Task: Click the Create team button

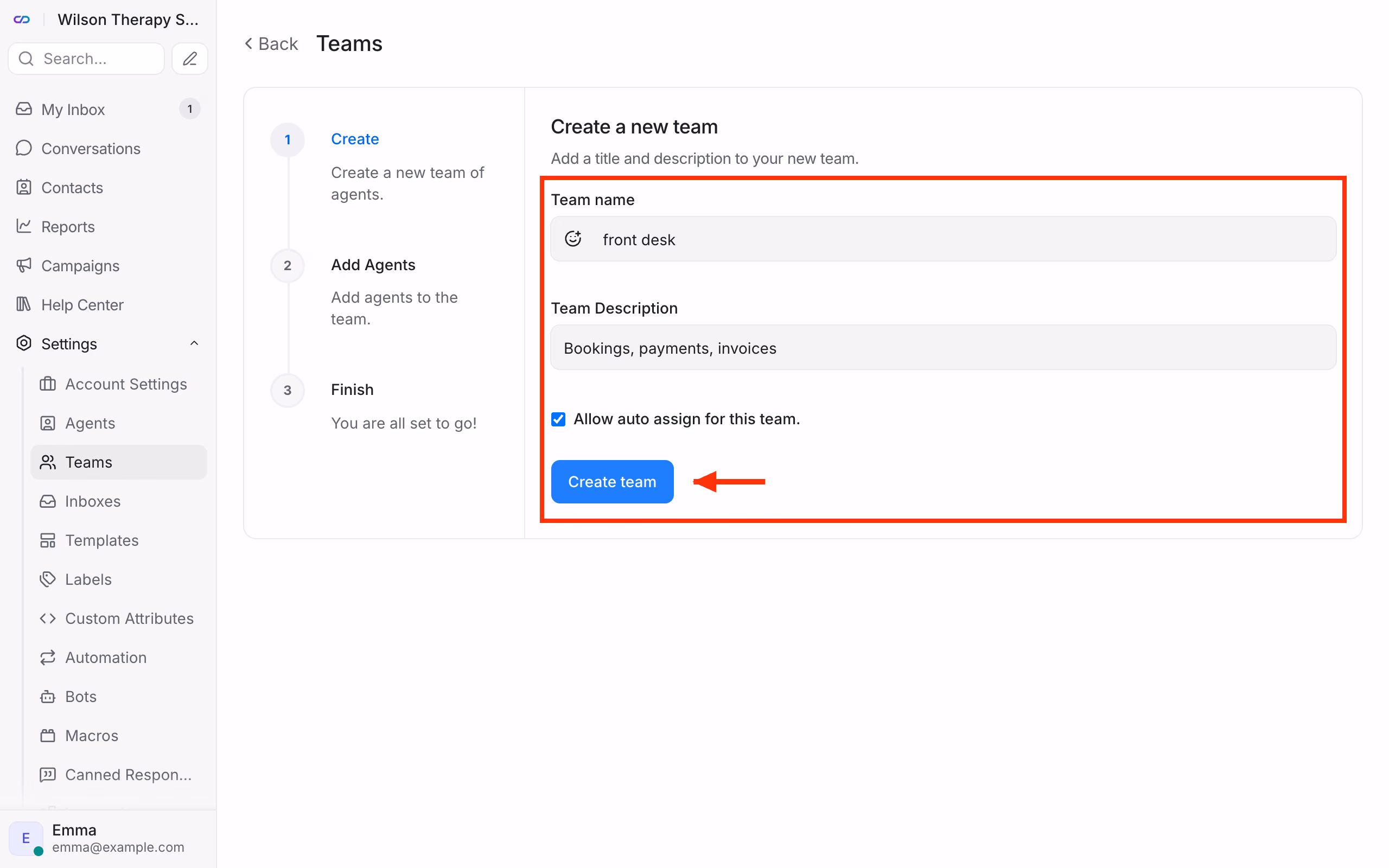Action: click(x=612, y=482)
